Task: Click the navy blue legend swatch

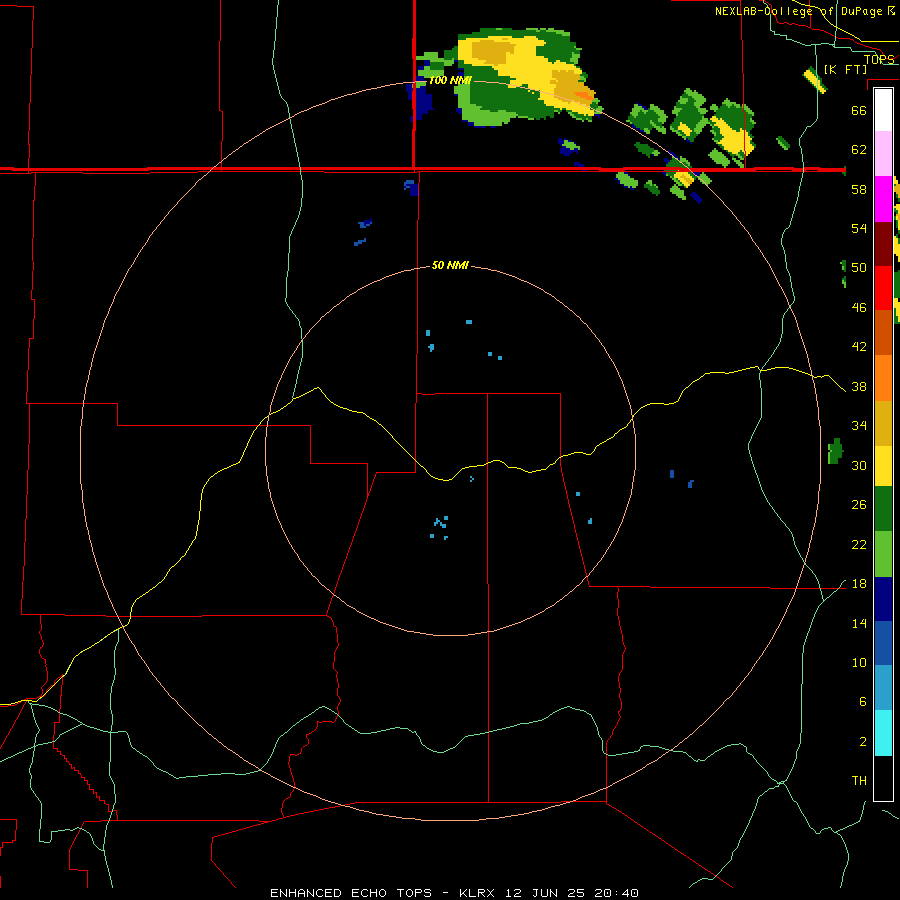Action: coord(883,599)
